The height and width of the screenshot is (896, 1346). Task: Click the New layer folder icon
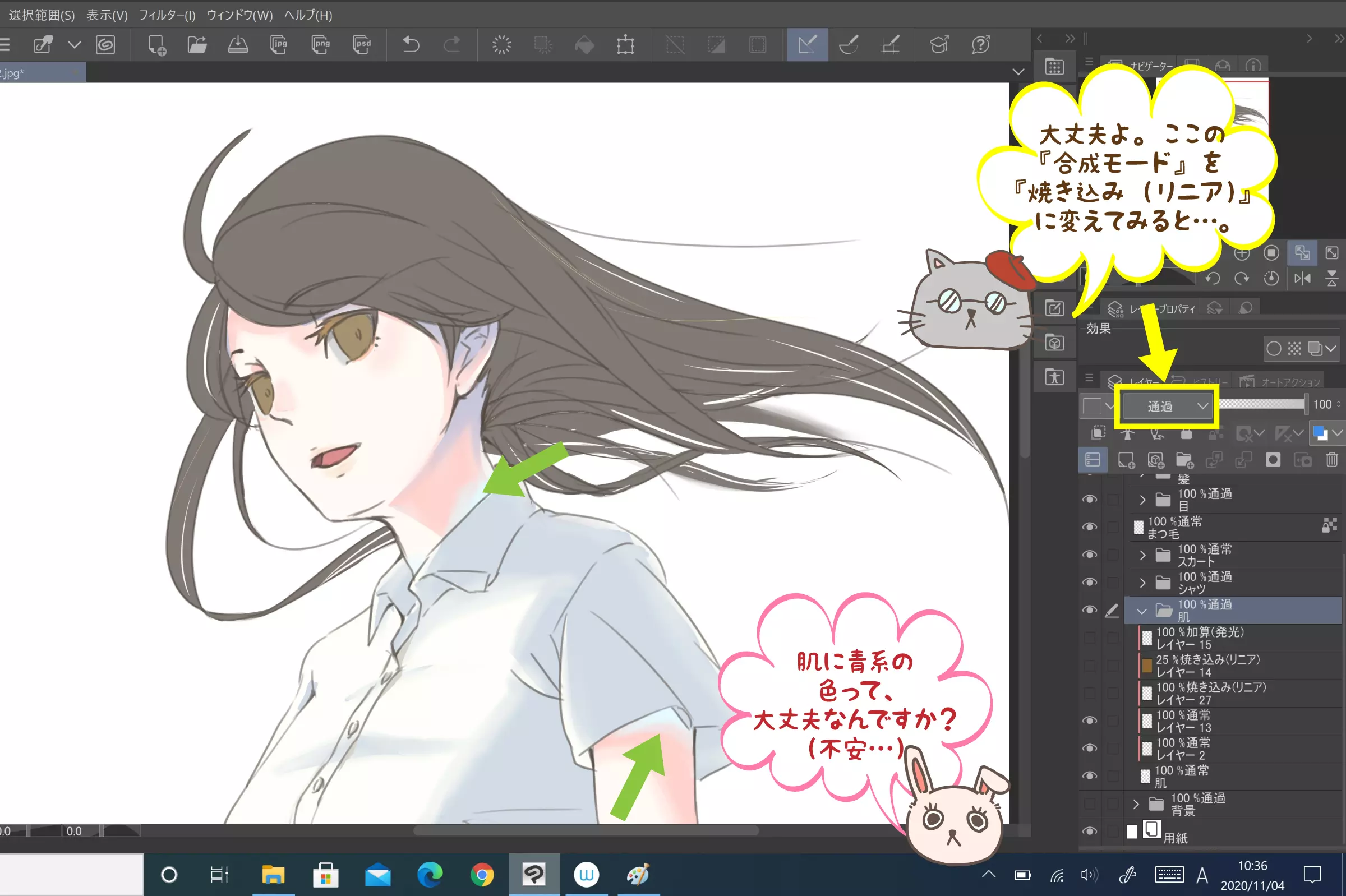(1184, 460)
